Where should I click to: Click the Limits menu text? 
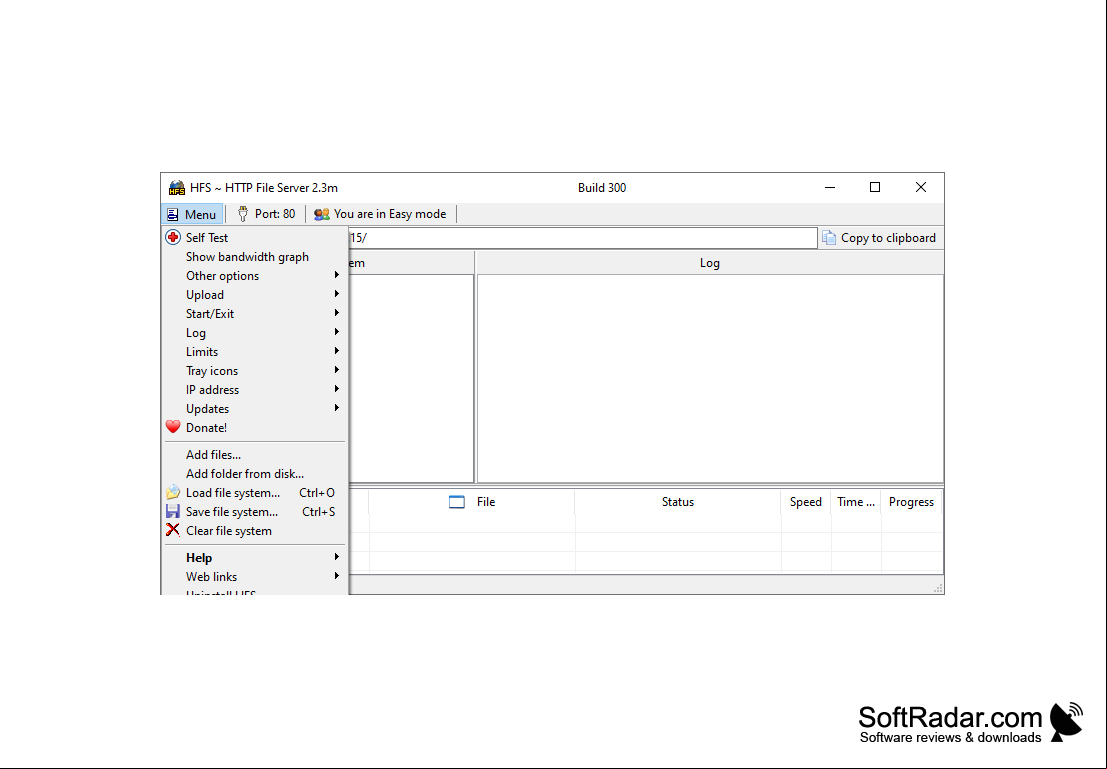[202, 352]
